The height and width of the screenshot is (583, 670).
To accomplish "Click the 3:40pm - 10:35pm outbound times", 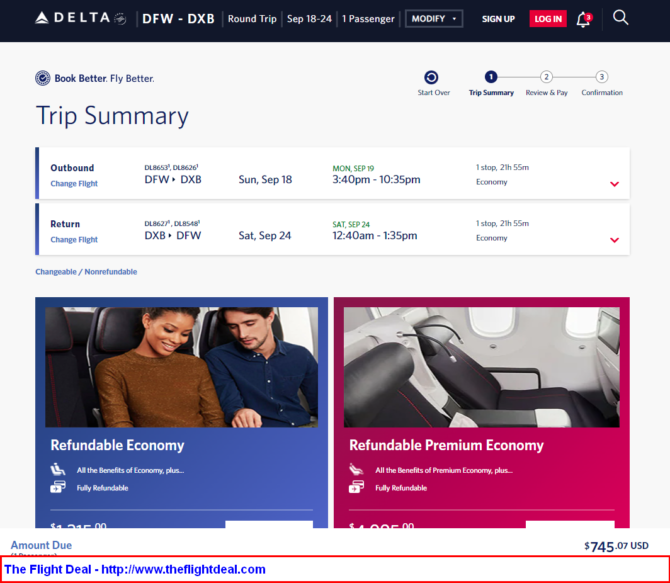I will 376,180.
